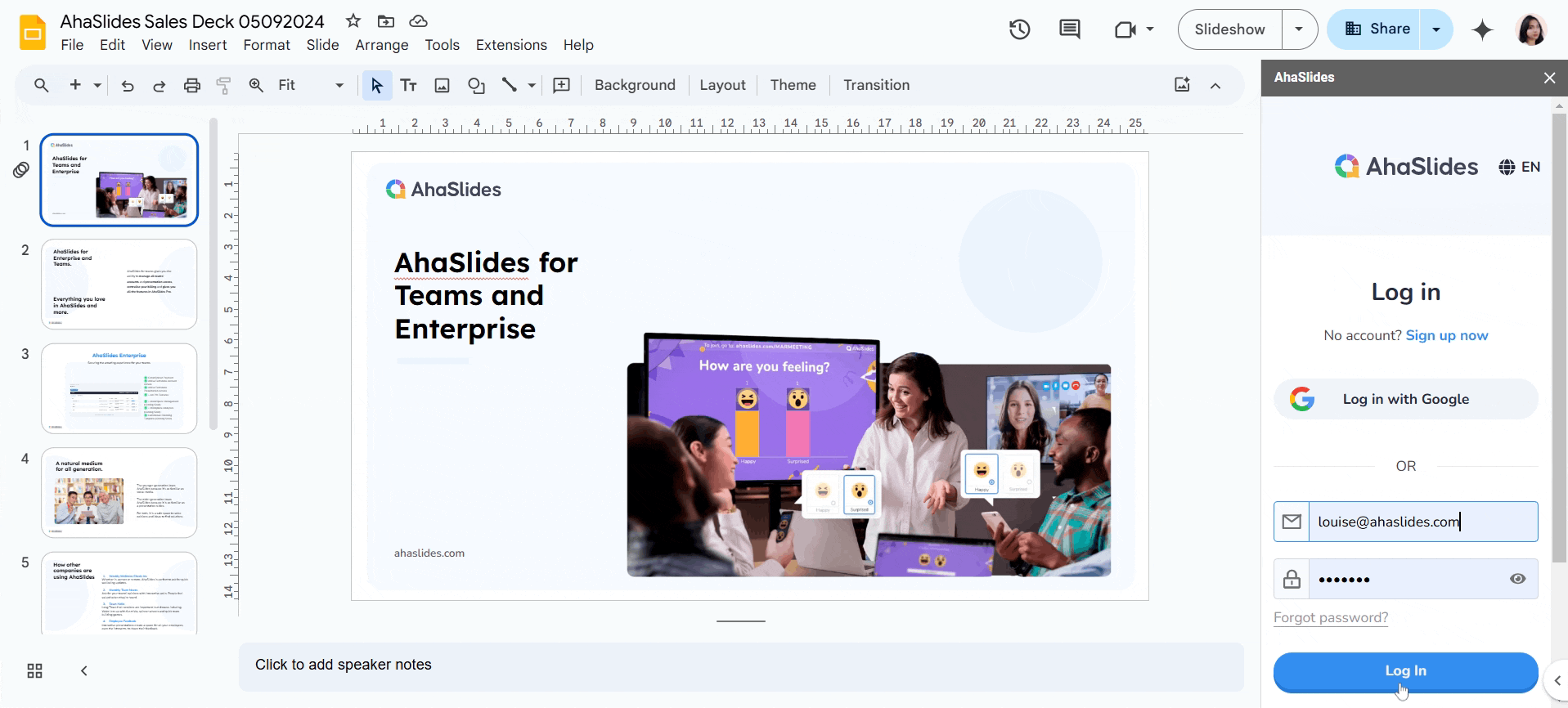Open the File menu

coord(72,45)
